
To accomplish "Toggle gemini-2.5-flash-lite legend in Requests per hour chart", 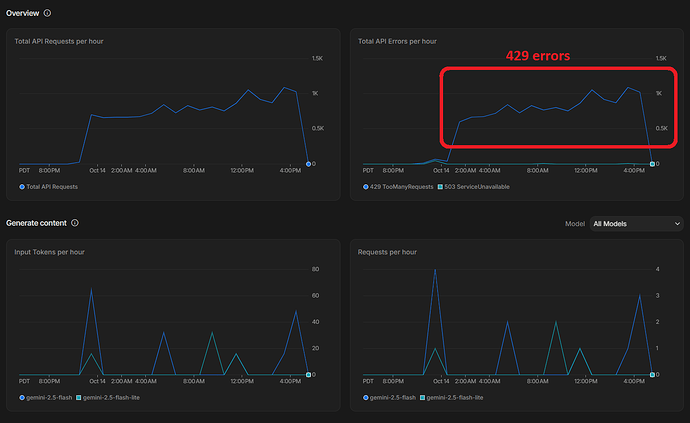I will pos(451,397).
